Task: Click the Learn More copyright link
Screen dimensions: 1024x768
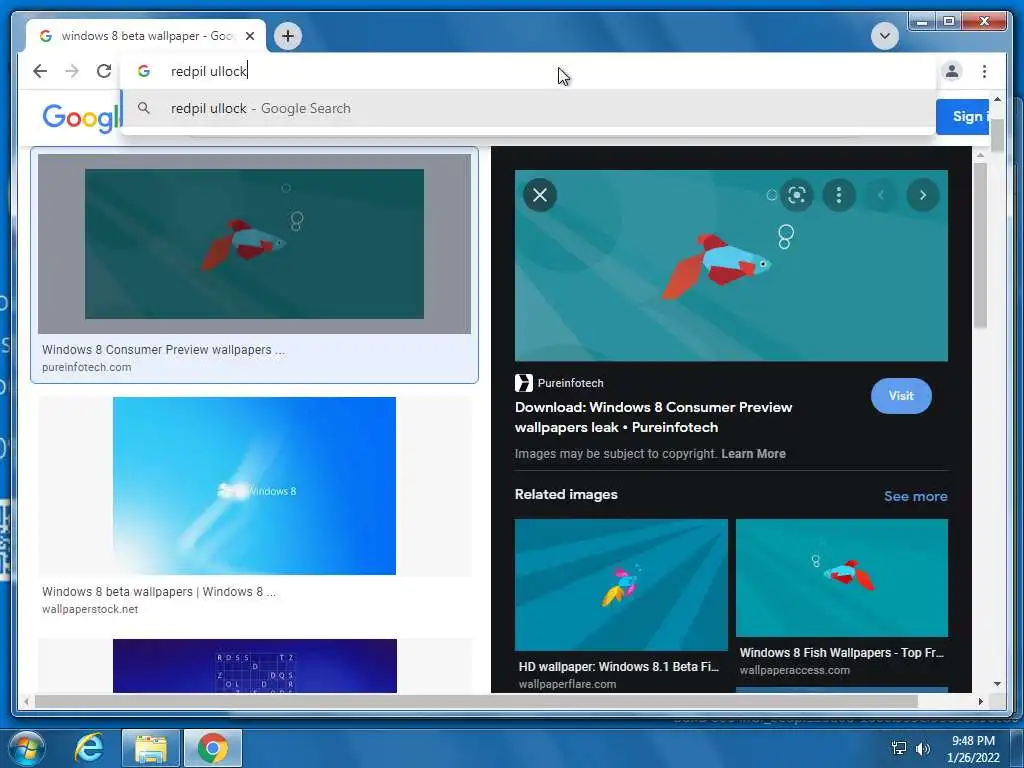Action: point(753,454)
